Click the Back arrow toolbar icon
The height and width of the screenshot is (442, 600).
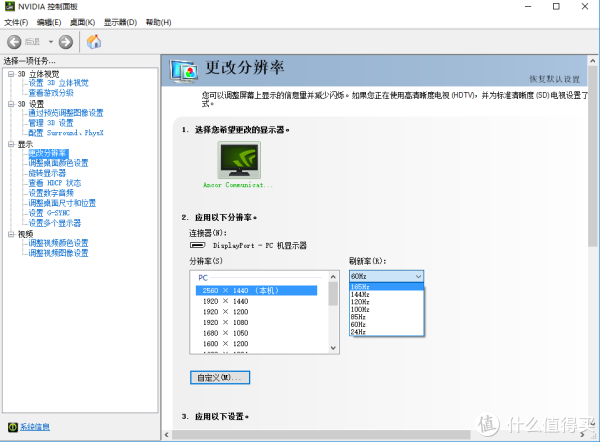click(x=14, y=42)
